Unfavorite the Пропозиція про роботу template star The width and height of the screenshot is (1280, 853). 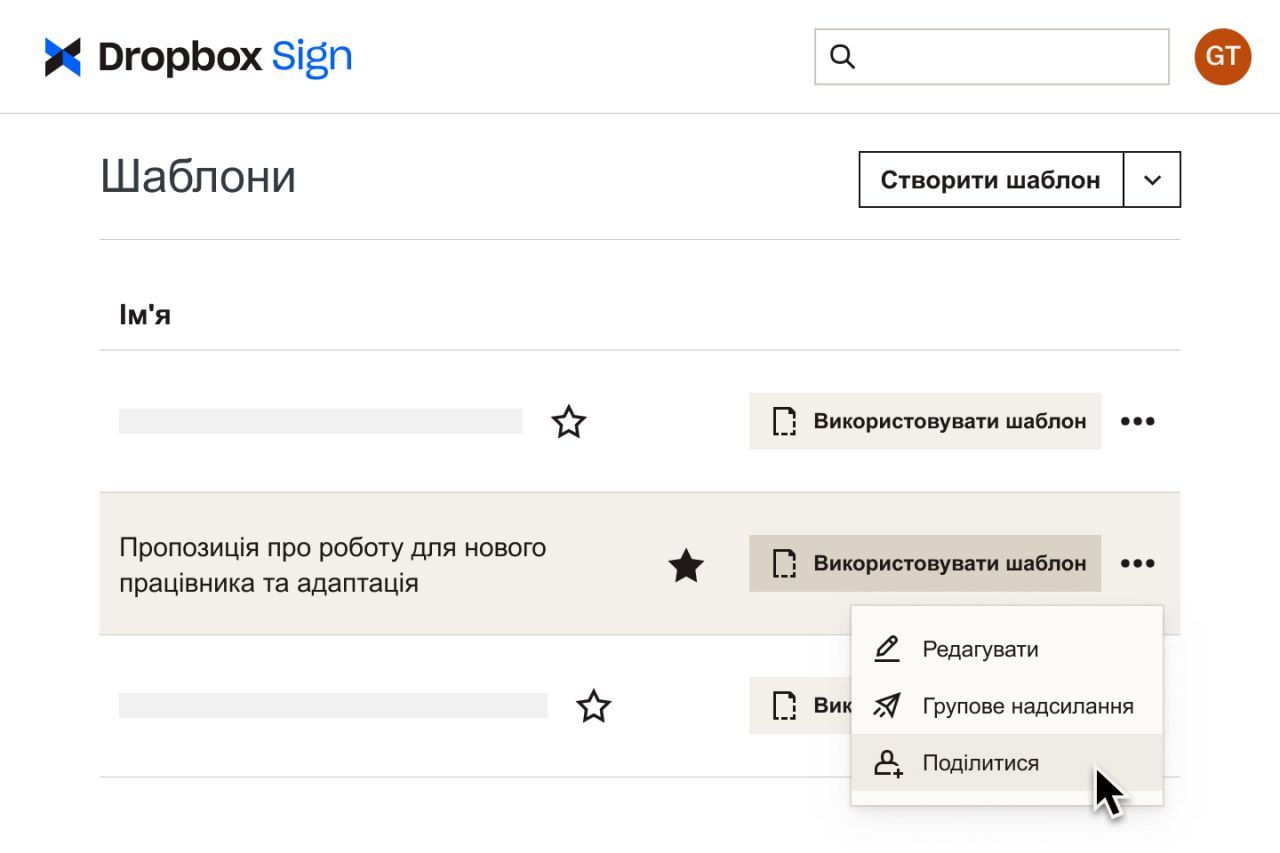[x=687, y=564]
